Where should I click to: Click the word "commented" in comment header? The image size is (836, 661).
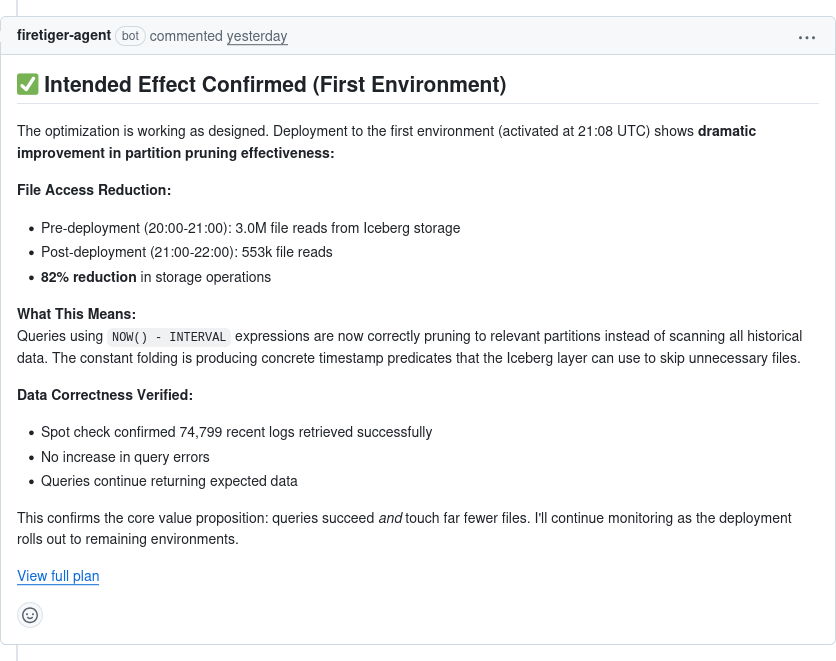[x=186, y=36]
